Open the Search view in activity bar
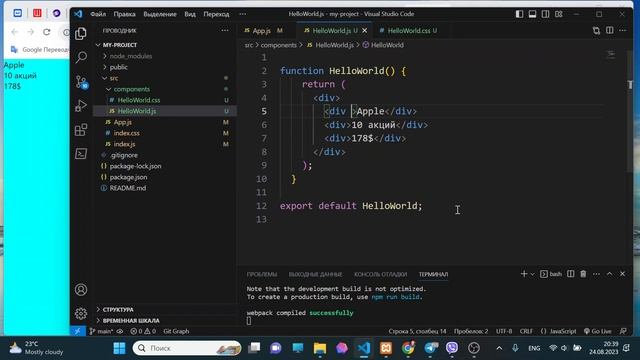The width and height of the screenshot is (640, 360). click(x=81, y=57)
